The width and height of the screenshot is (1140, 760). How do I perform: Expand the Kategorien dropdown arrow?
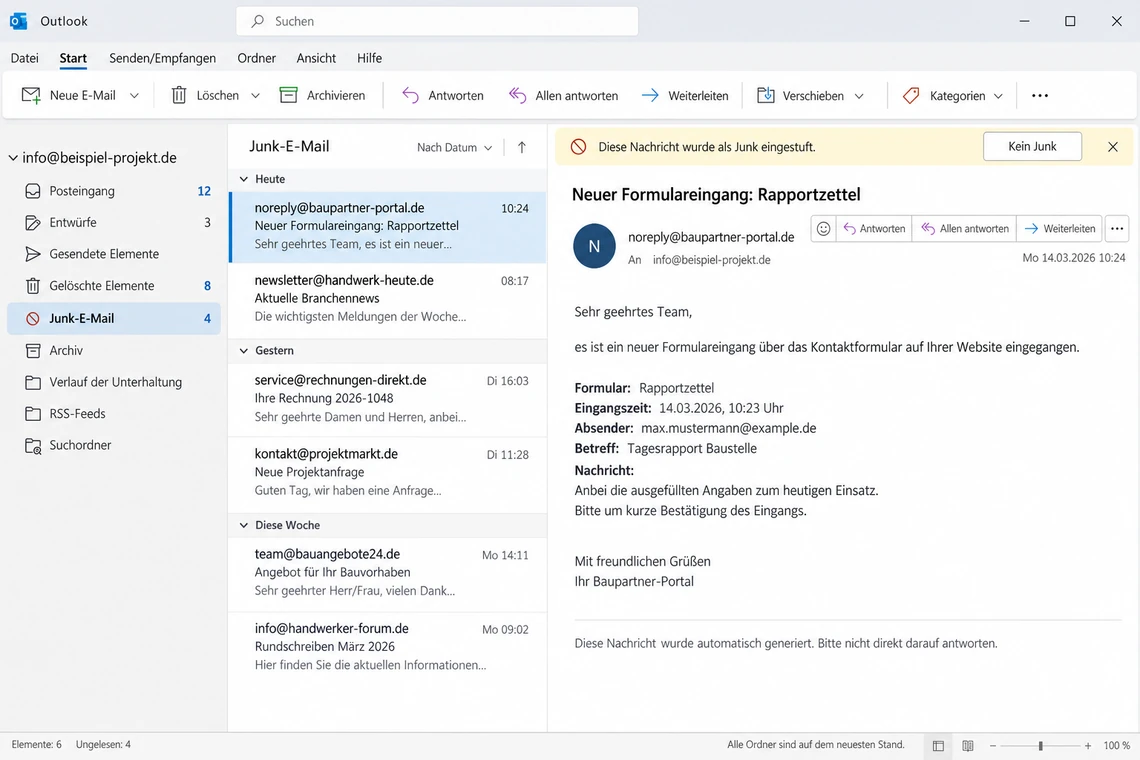pos(998,95)
